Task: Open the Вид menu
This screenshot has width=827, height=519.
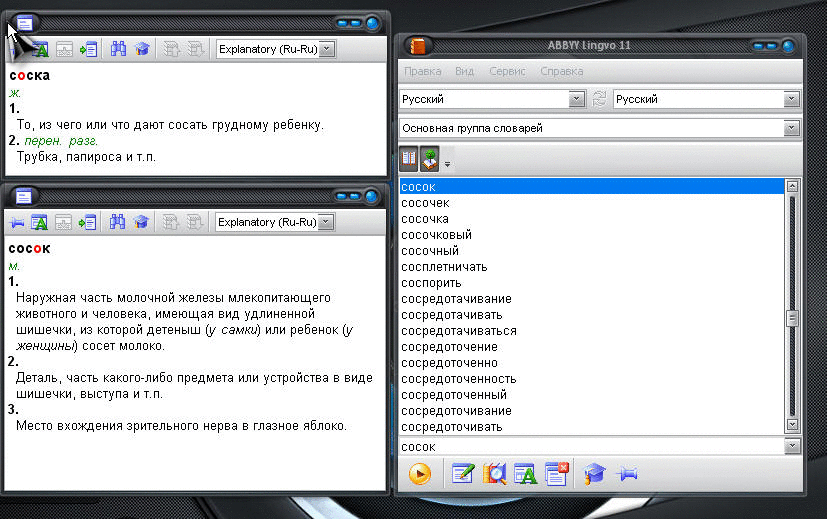Action: (x=465, y=71)
